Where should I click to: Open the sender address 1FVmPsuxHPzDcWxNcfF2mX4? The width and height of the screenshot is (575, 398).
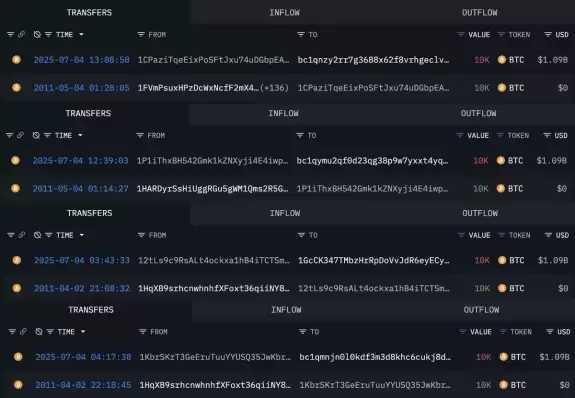tap(198, 88)
